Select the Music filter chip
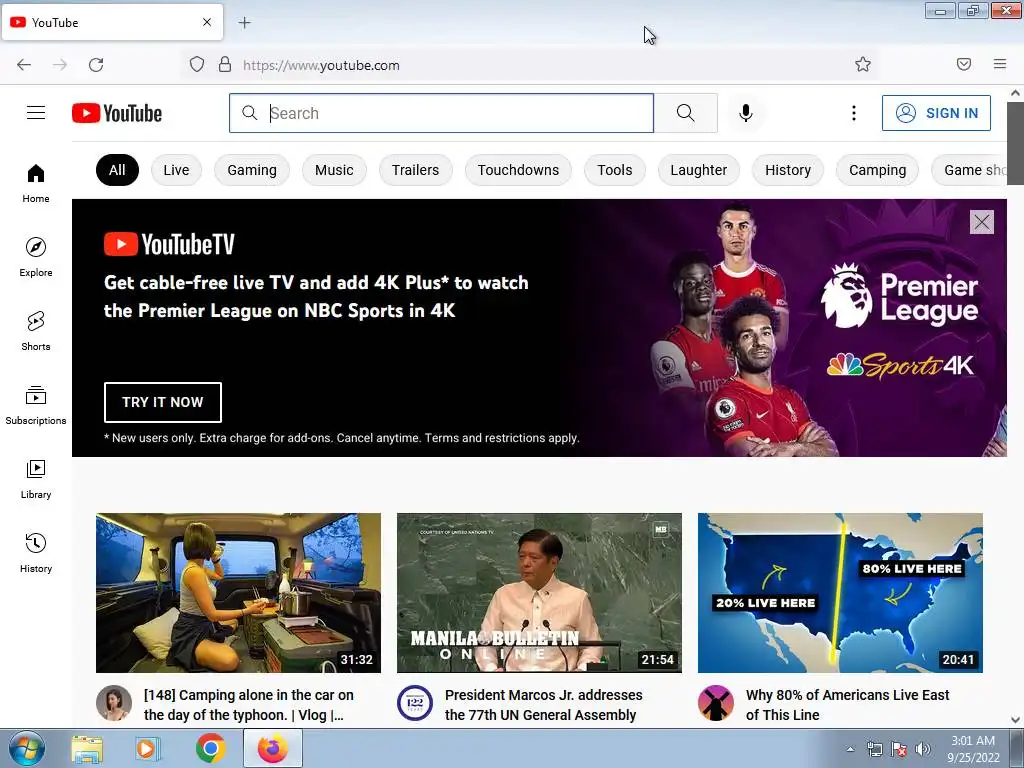The image size is (1024, 768). 334,170
